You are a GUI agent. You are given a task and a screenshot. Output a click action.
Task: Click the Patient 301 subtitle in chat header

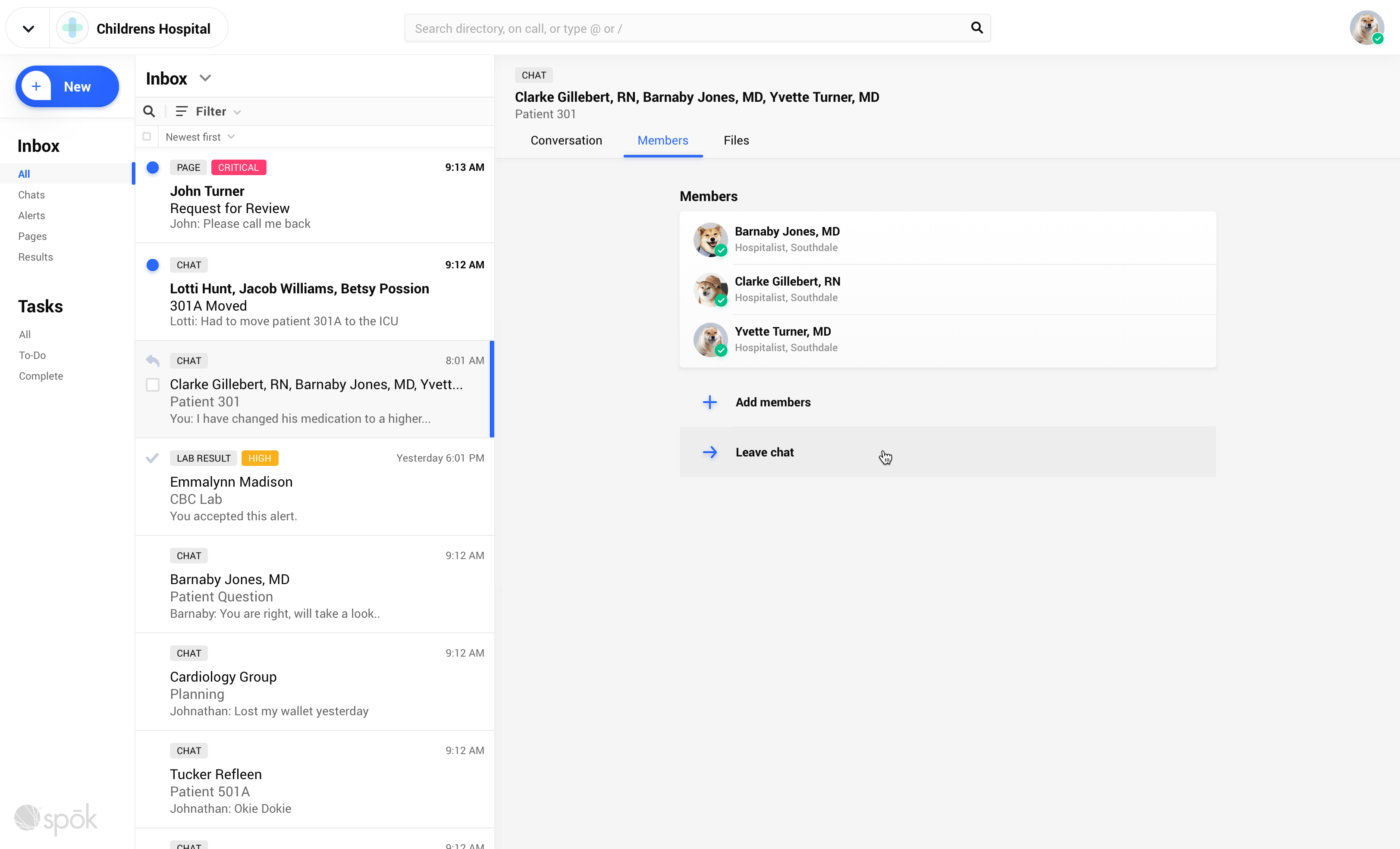click(546, 114)
